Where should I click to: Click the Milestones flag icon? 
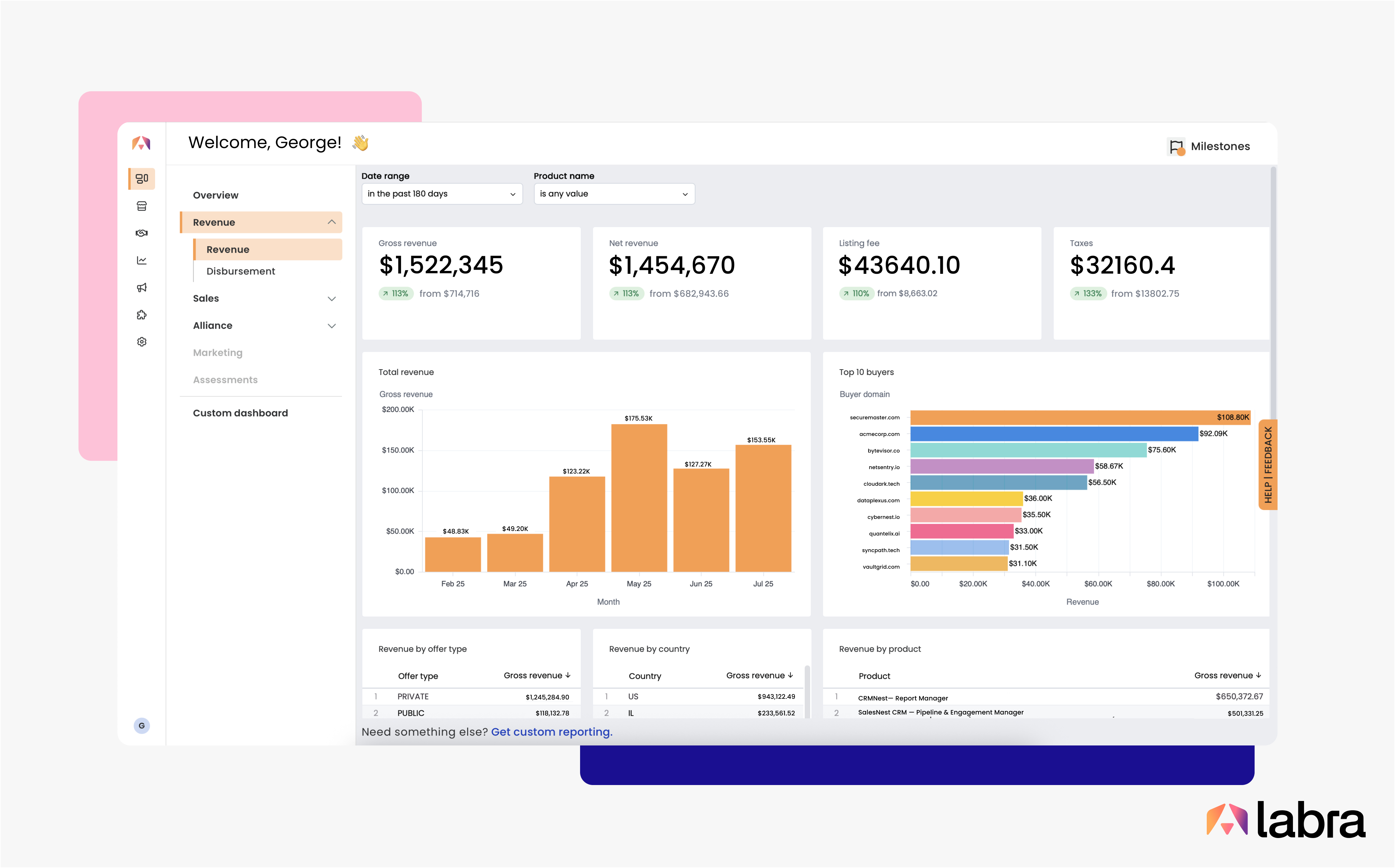pos(1176,146)
